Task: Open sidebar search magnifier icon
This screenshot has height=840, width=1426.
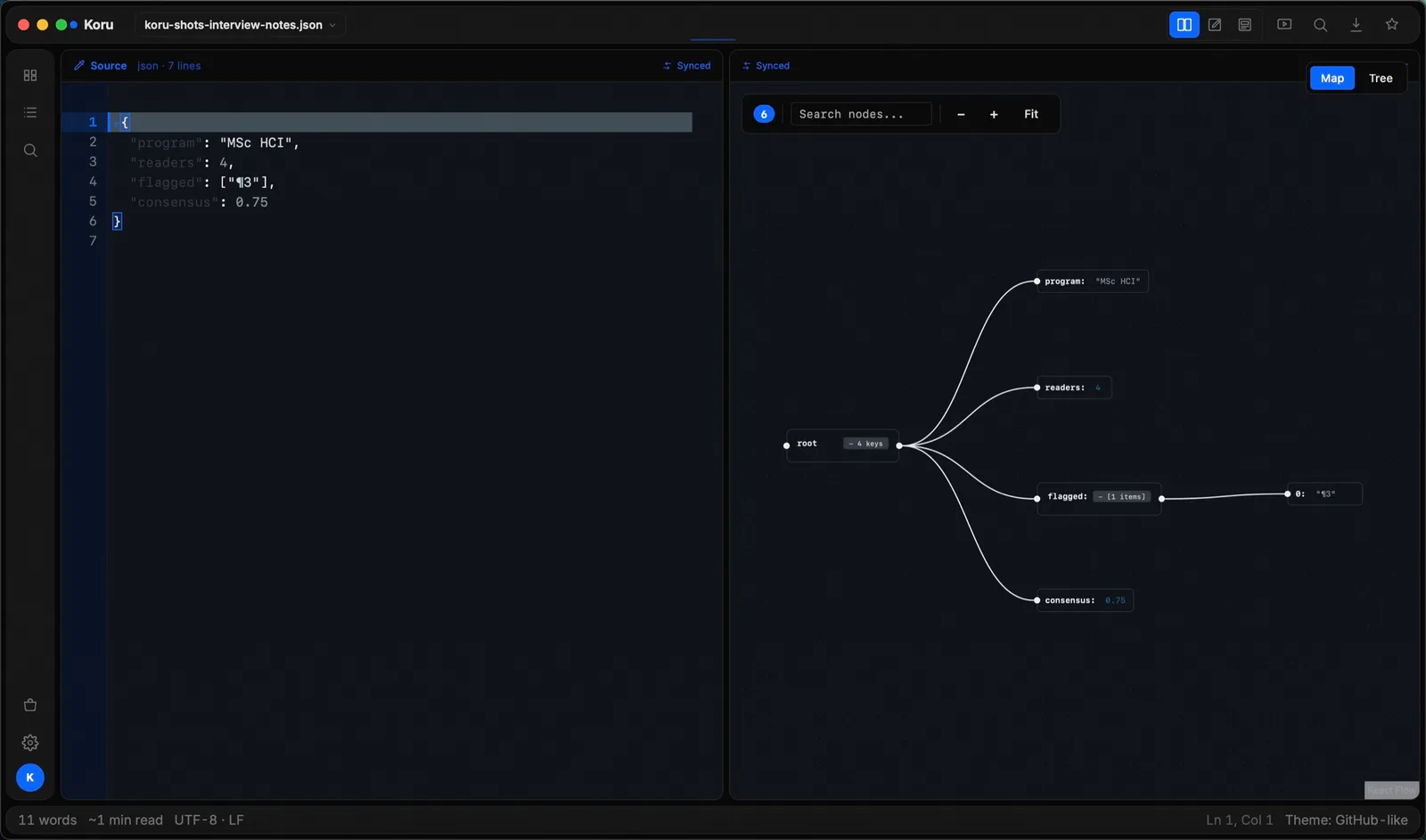Action: [x=30, y=151]
